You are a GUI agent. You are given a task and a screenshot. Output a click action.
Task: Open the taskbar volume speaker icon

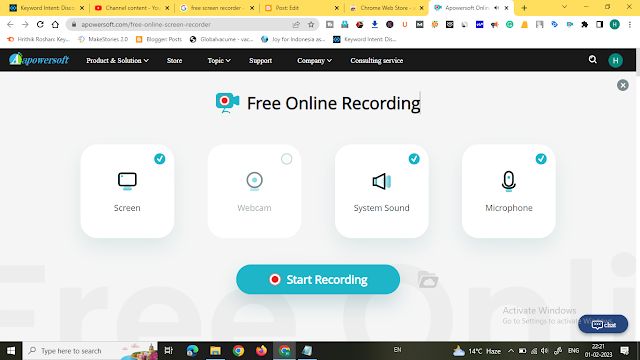click(x=545, y=351)
